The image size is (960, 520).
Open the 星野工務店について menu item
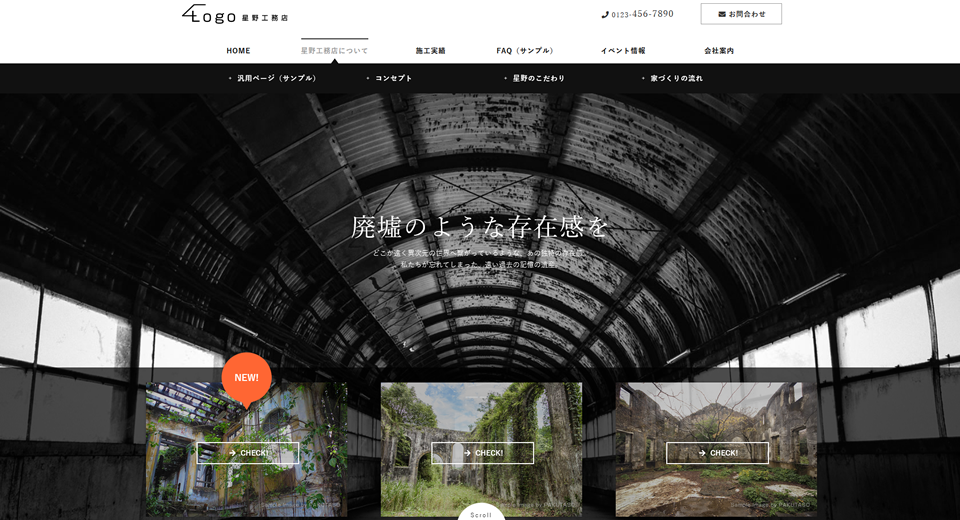pos(334,51)
